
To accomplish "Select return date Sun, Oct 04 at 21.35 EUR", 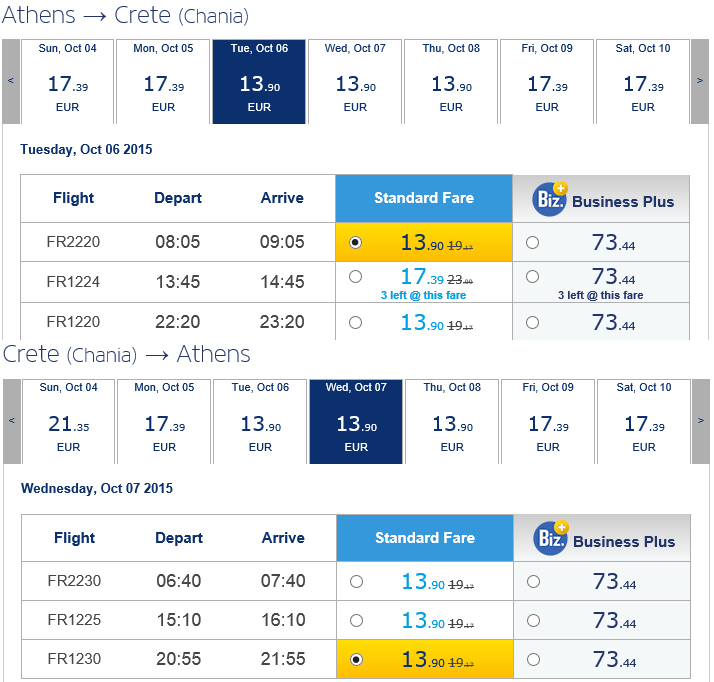I will (68, 421).
